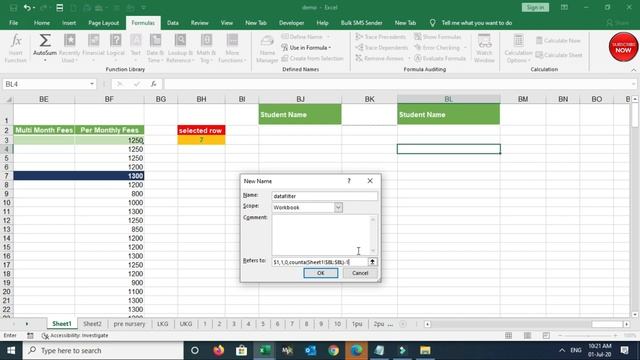Open Firefox from the taskbar

(x=218, y=351)
